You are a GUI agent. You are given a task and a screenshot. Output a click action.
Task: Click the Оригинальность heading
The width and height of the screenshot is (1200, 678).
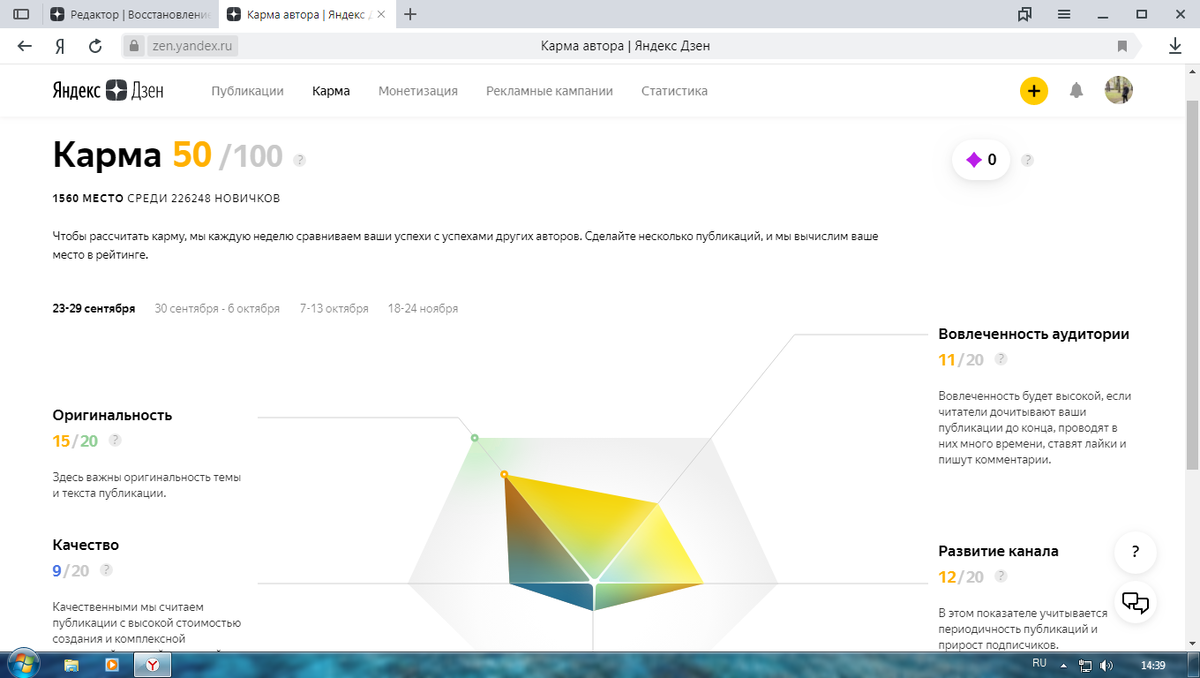click(x=112, y=414)
